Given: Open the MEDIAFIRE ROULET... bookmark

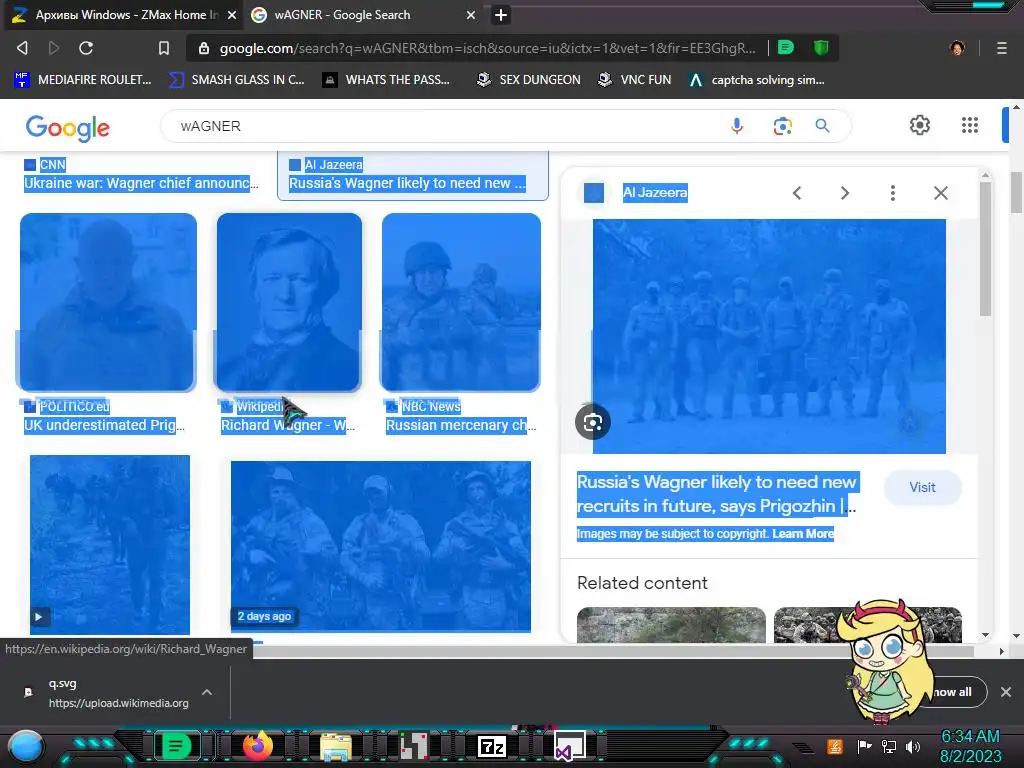Looking at the screenshot, I should click(x=82, y=80).
